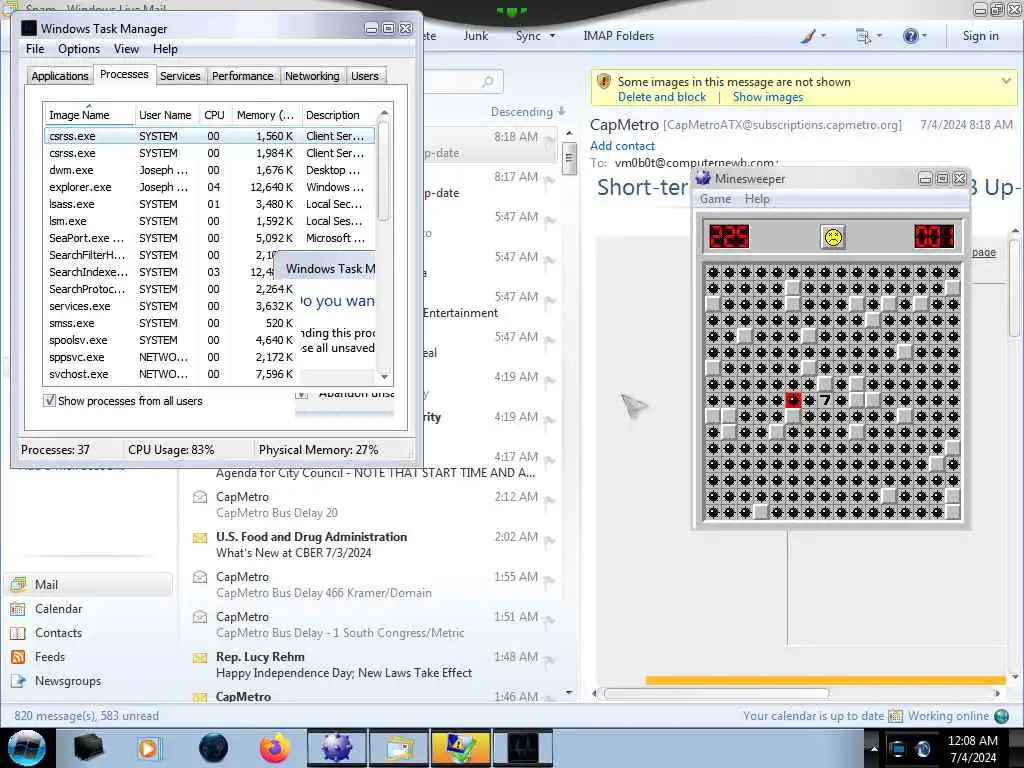This screenshot has height=768, width=1024.
Task: Switch to Task Manager taskbar button
Action: point(522,748)
